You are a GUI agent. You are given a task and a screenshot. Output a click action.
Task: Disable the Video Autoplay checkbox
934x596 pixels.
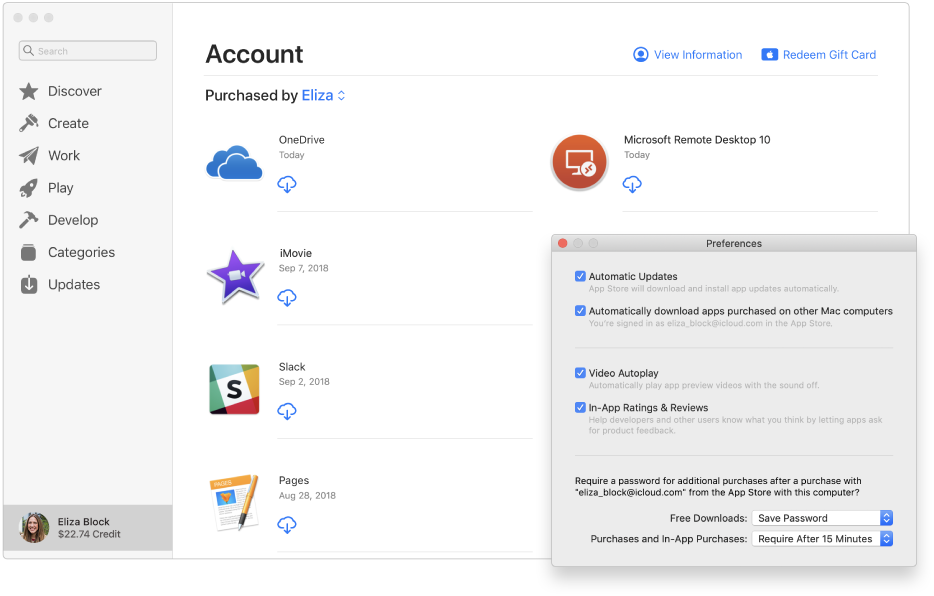[580, 373]
